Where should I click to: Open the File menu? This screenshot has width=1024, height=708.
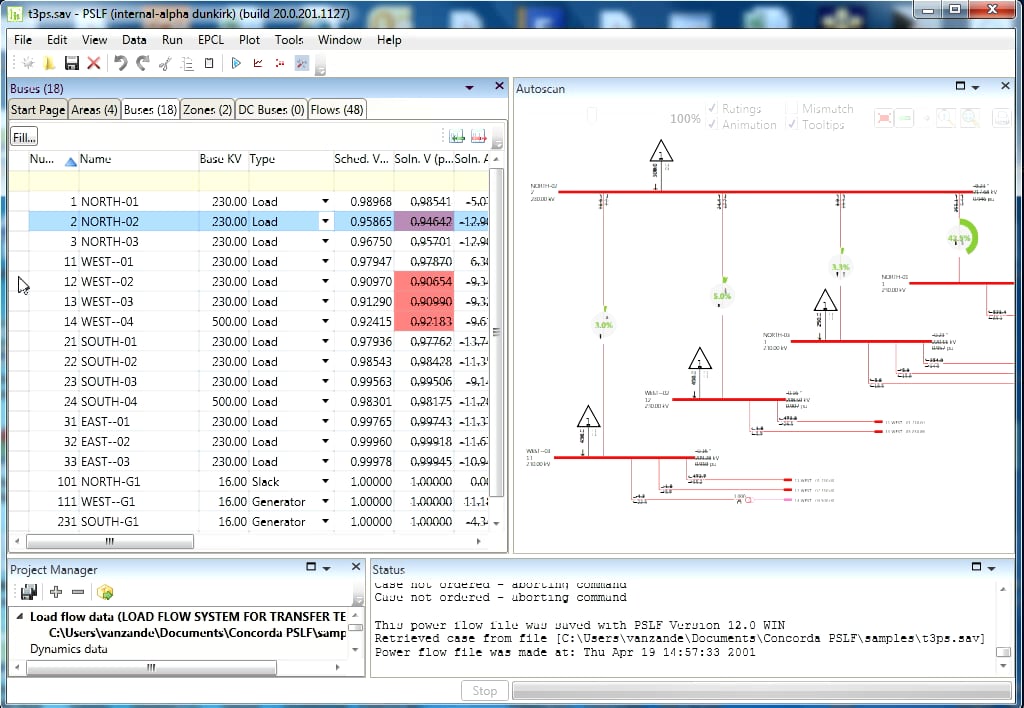(23, 40)
